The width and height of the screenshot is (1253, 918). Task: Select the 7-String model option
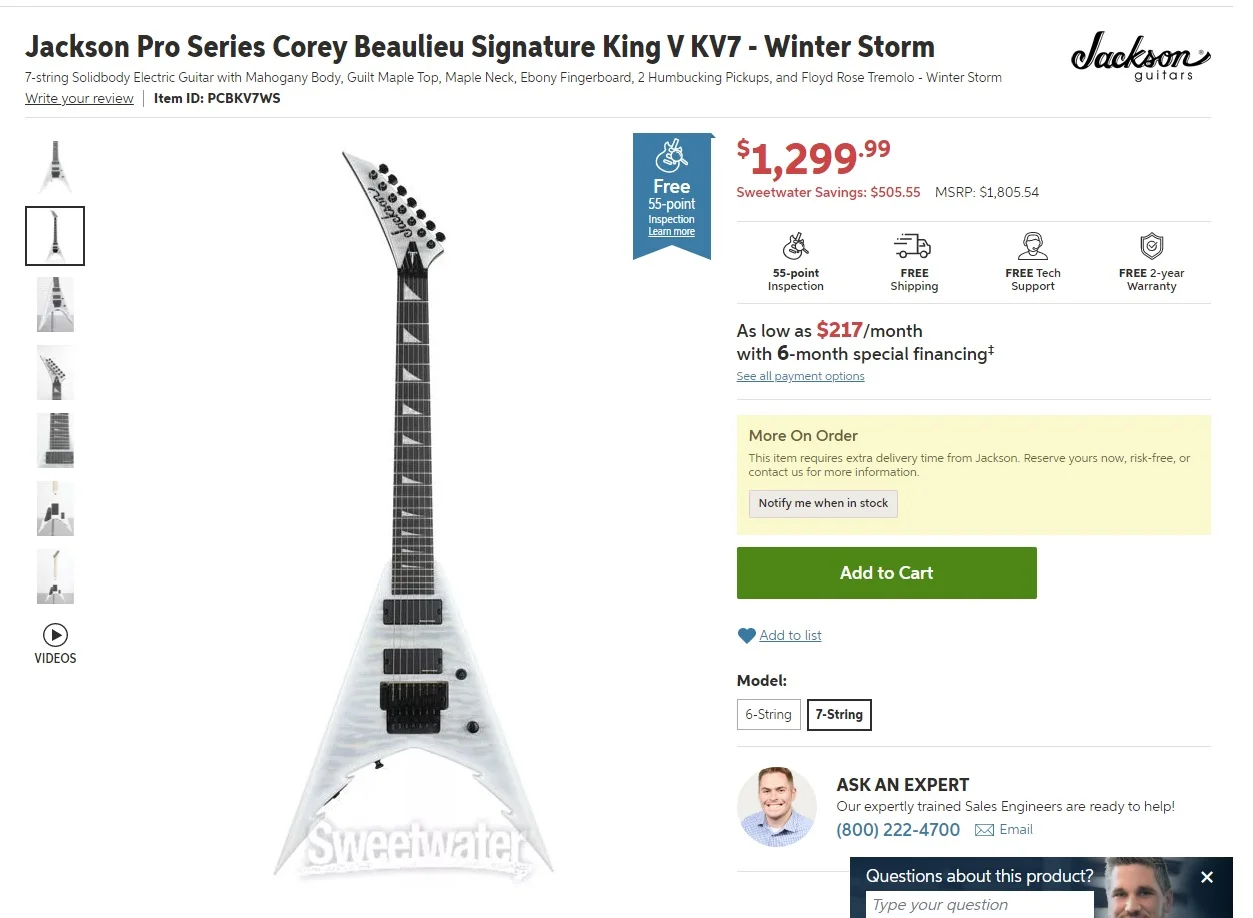point(839,715)
